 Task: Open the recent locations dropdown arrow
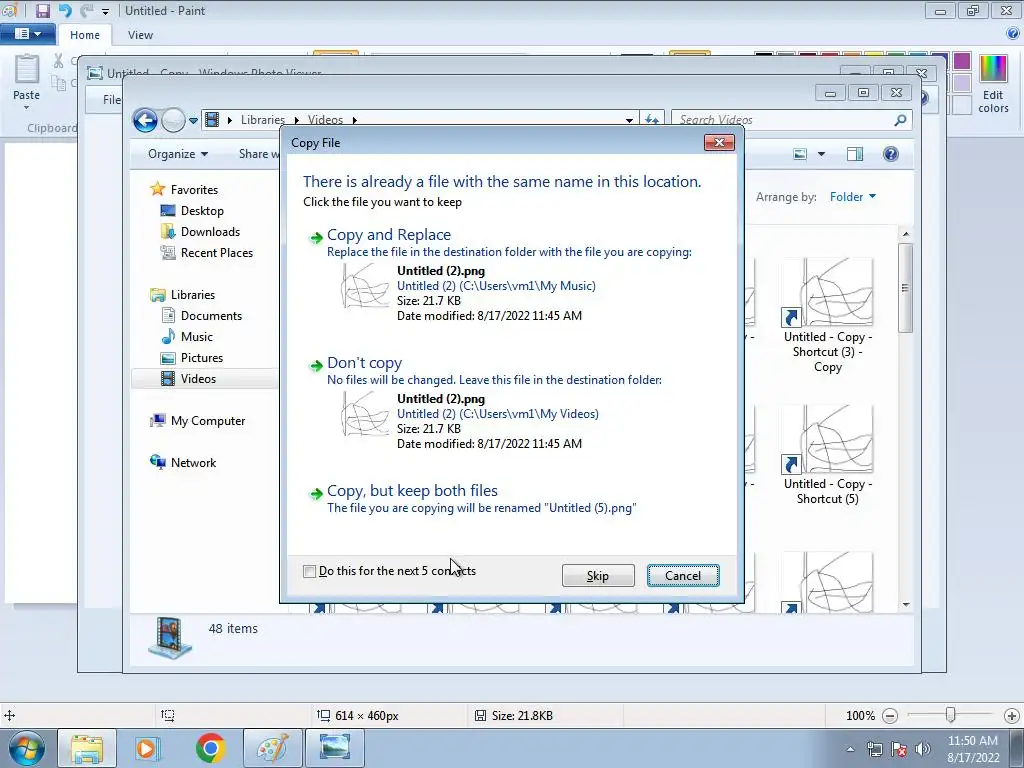point(193,120)
